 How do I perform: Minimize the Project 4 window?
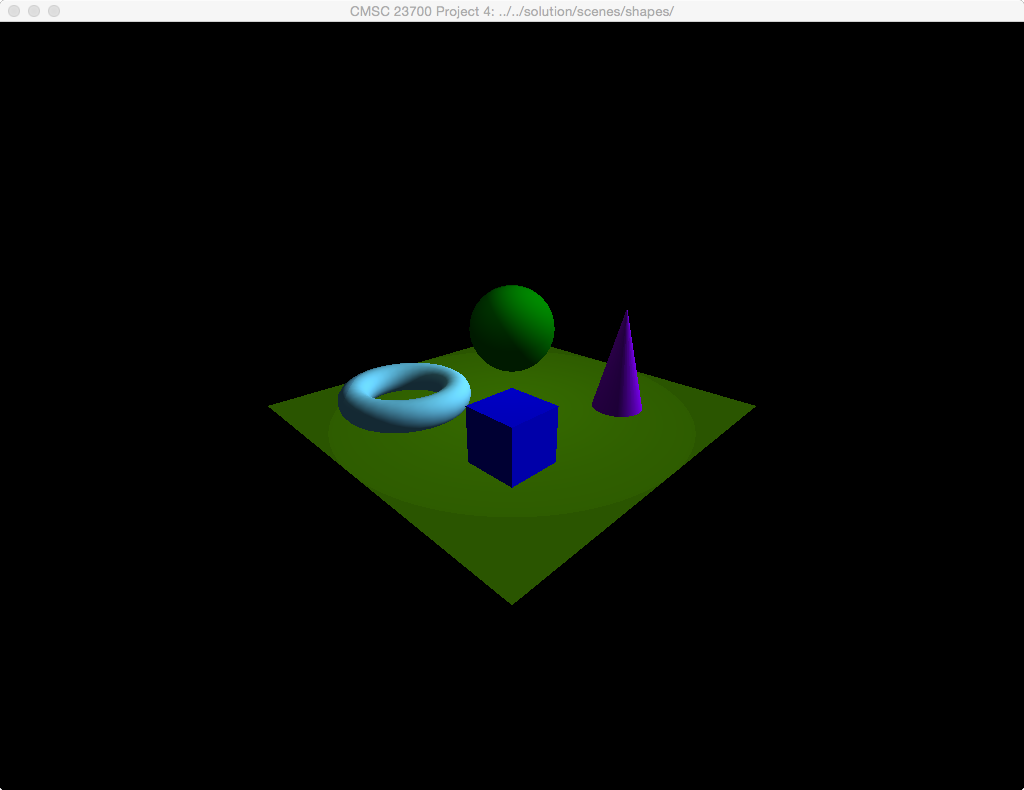[x=34, y=11]
